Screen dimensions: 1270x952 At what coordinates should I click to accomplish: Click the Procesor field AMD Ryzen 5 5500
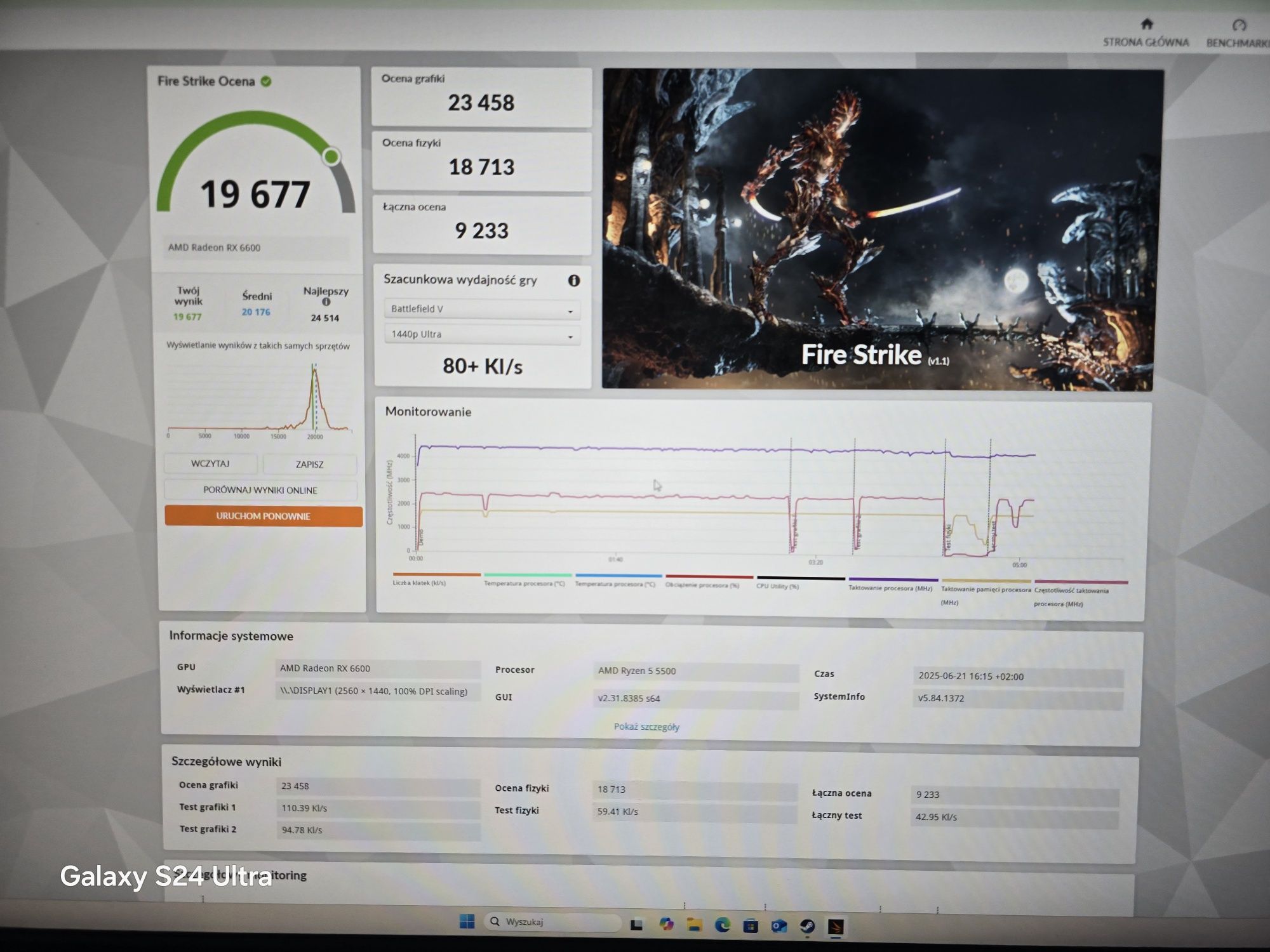point(695,671)
